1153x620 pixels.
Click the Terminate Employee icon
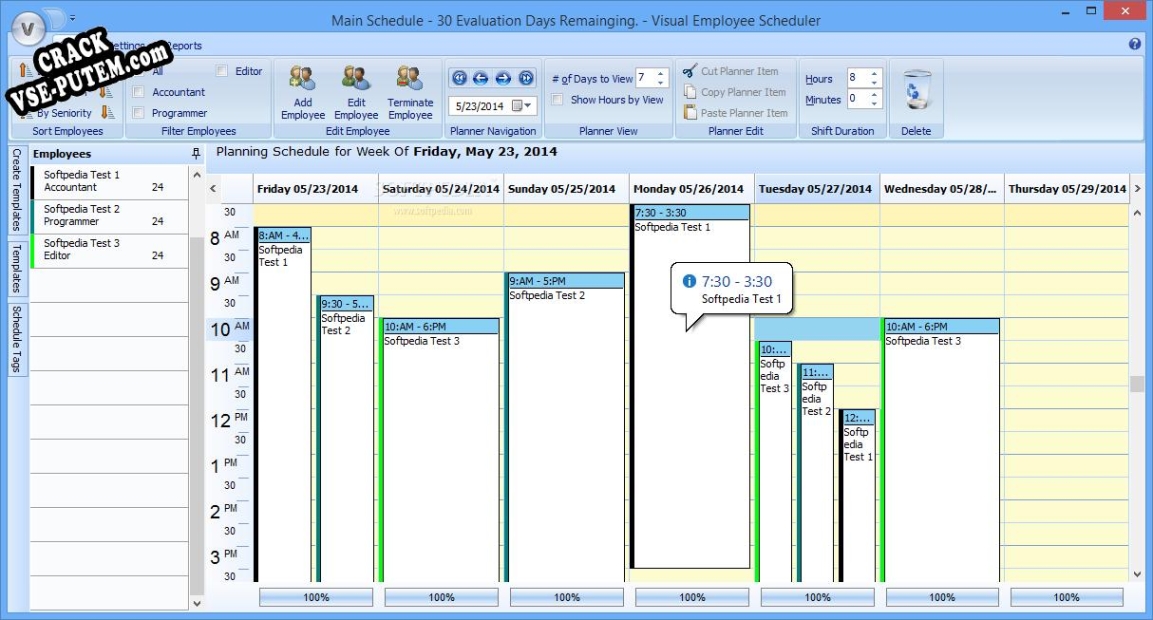tap(410, 78)
